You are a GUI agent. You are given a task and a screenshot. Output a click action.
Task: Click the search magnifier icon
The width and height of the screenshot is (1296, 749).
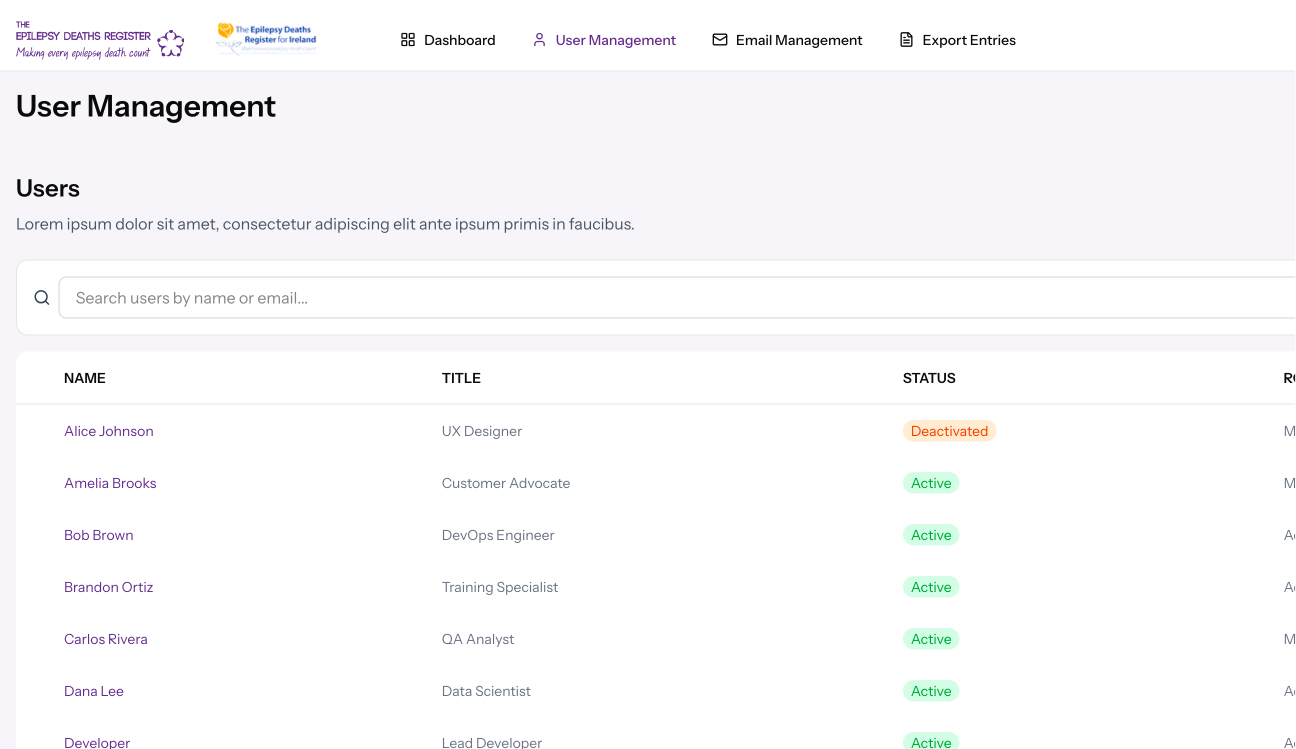pyautogui.click(x=41, y=297)
